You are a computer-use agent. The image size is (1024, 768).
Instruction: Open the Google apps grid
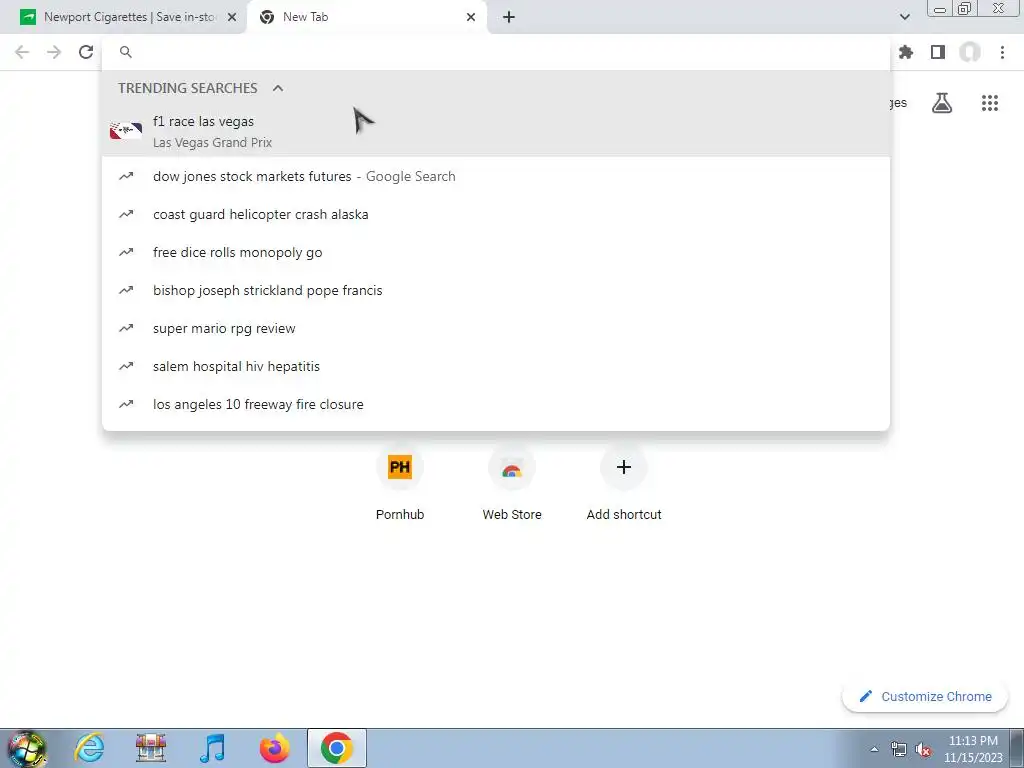point(990,103)
